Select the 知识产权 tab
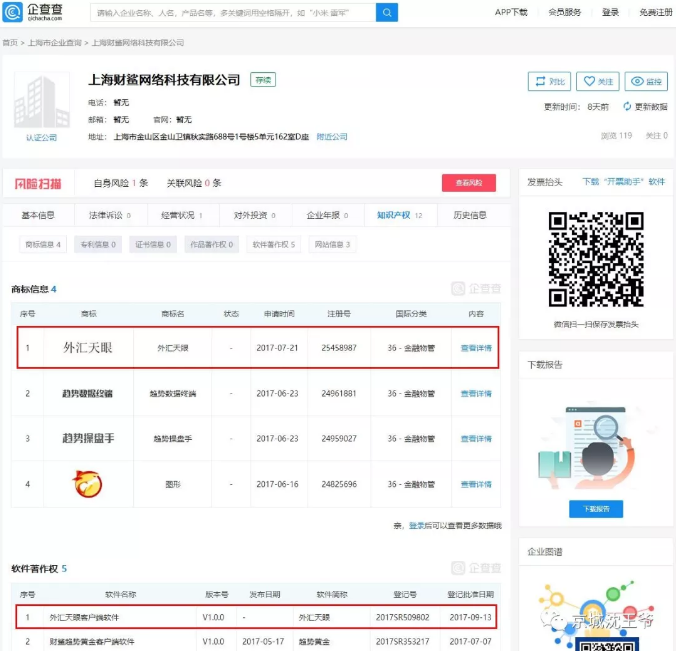679x656 pixels. (401, 216)
